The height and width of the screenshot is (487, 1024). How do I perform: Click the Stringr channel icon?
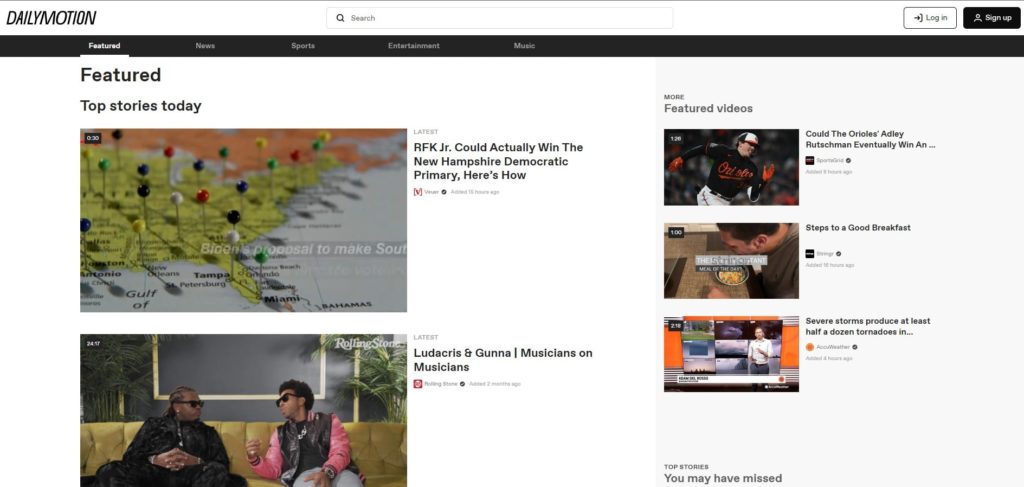810,254
